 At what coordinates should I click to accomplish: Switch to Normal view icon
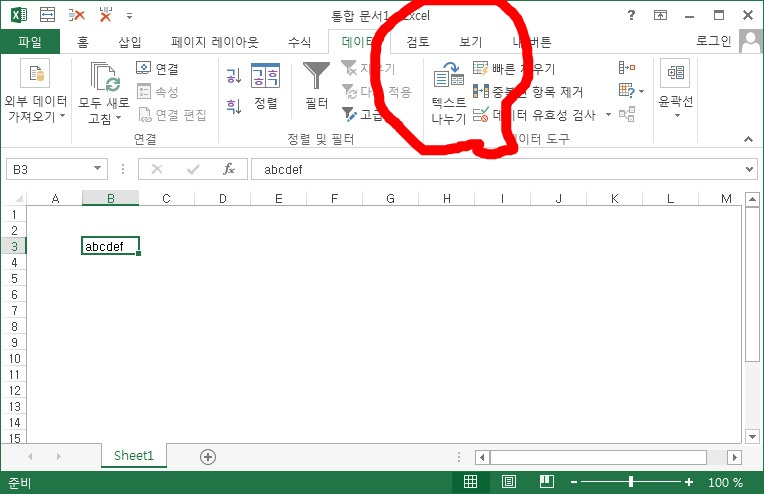coord(470,482)
